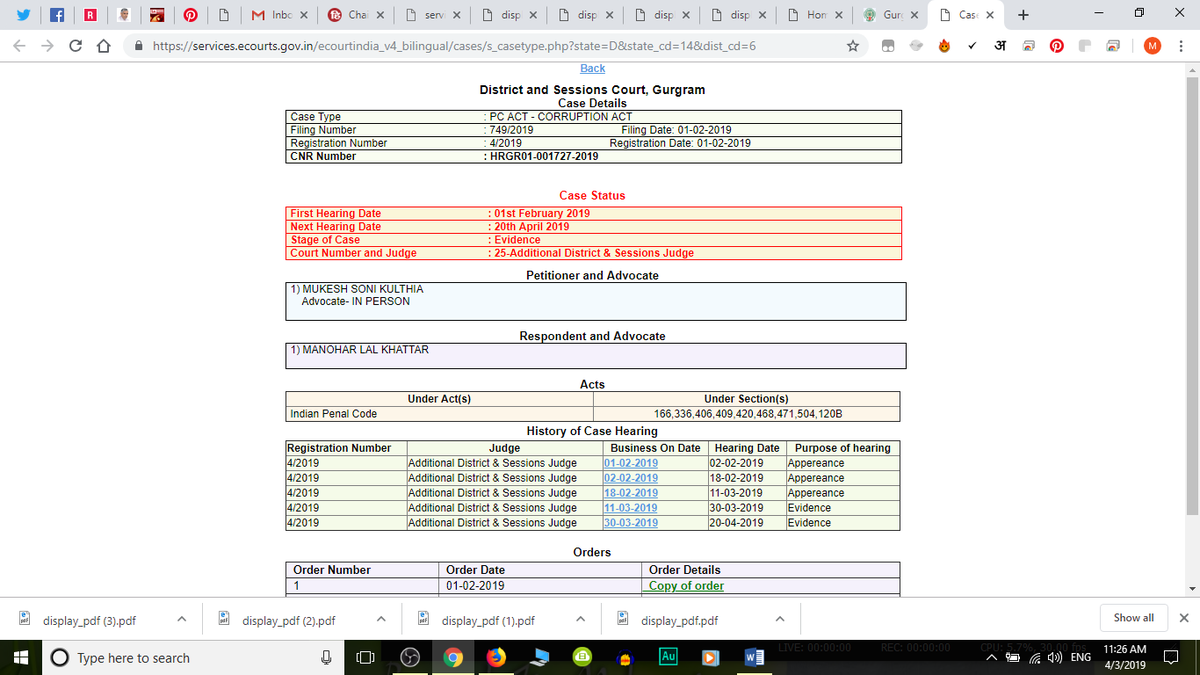Activate Cortana microphone in taskbar
This screenshot has width=1200, height=675.
click(325, 658)
